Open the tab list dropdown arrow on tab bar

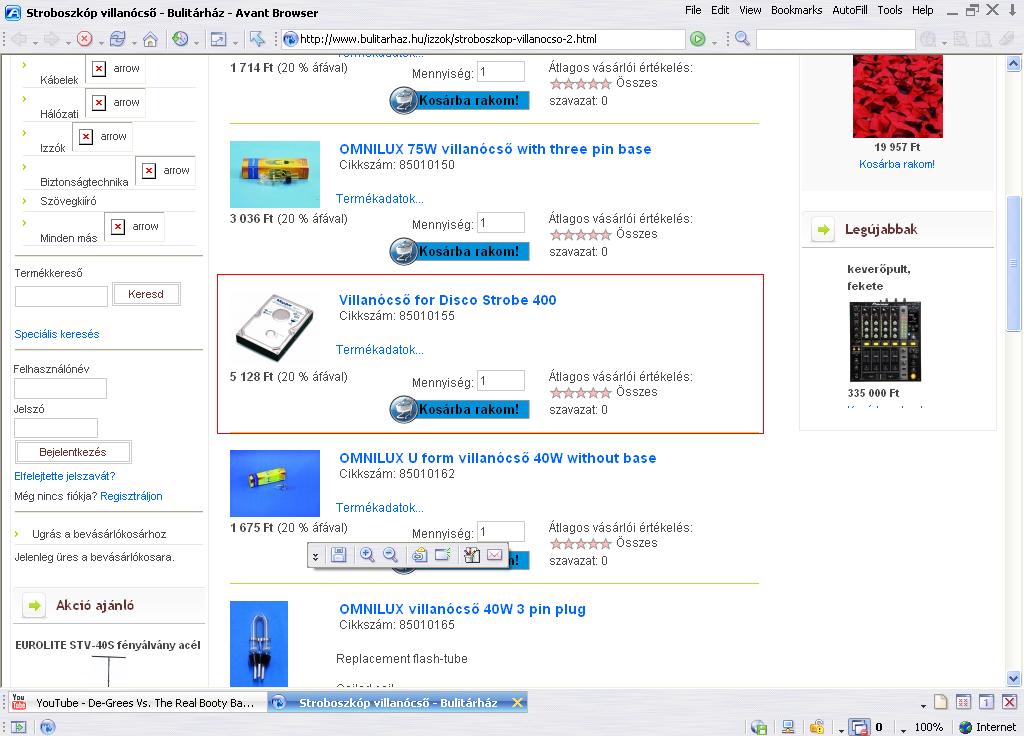[x=923, y=705]
